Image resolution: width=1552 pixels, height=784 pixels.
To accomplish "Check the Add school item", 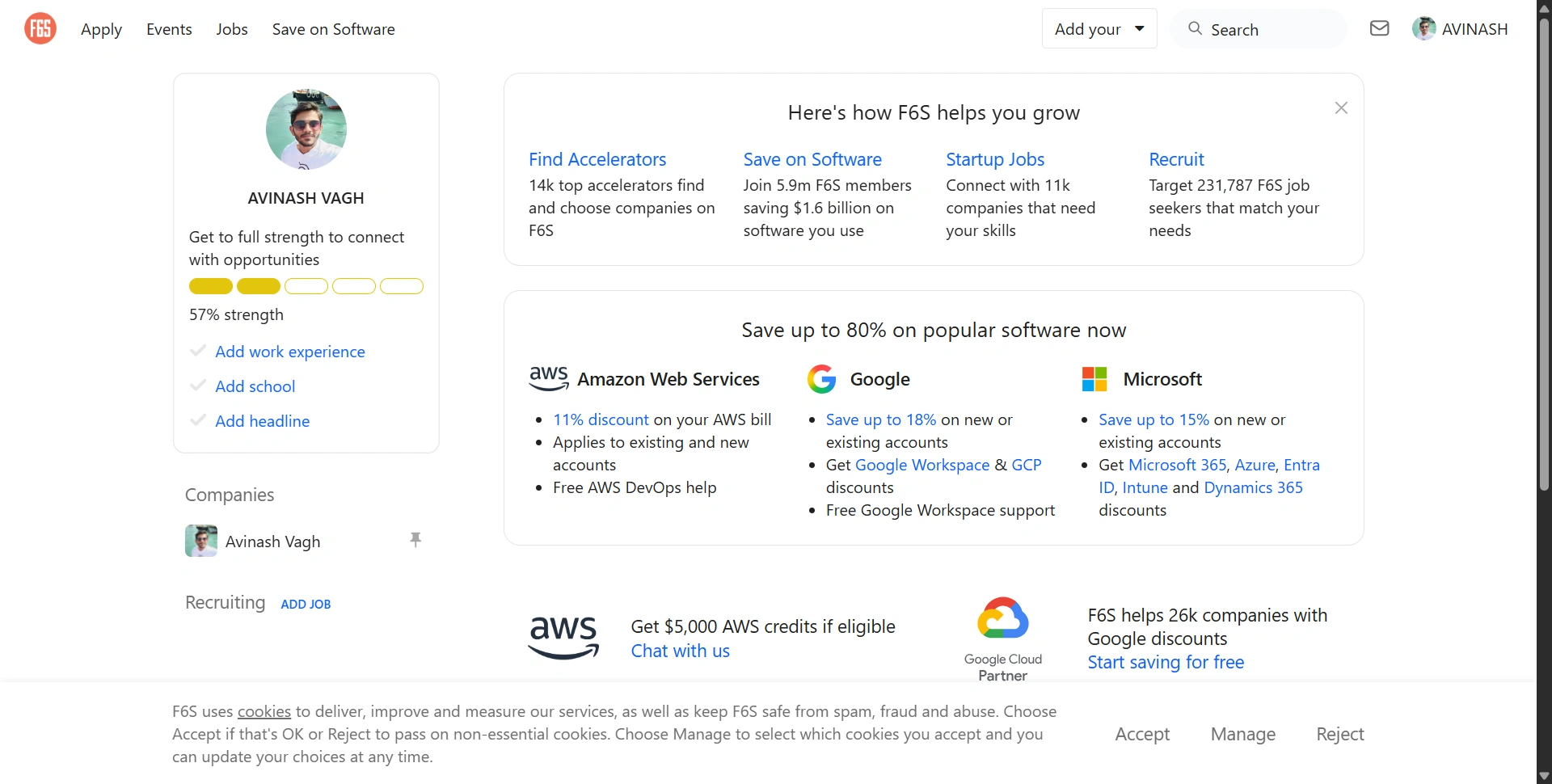I will [198, 386].
